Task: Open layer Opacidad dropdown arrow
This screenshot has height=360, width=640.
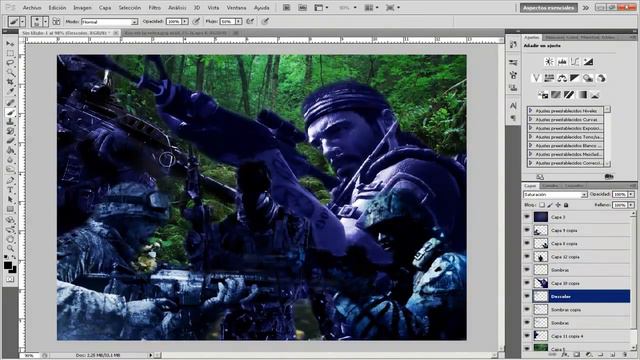Action: click(631, 194)
